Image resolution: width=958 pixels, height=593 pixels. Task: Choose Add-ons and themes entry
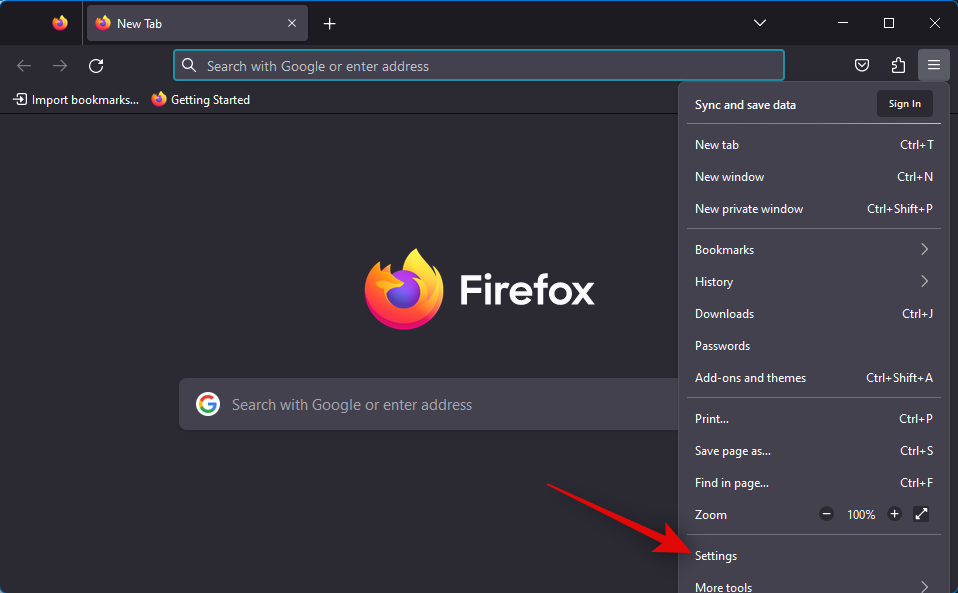tap(750, 378)
